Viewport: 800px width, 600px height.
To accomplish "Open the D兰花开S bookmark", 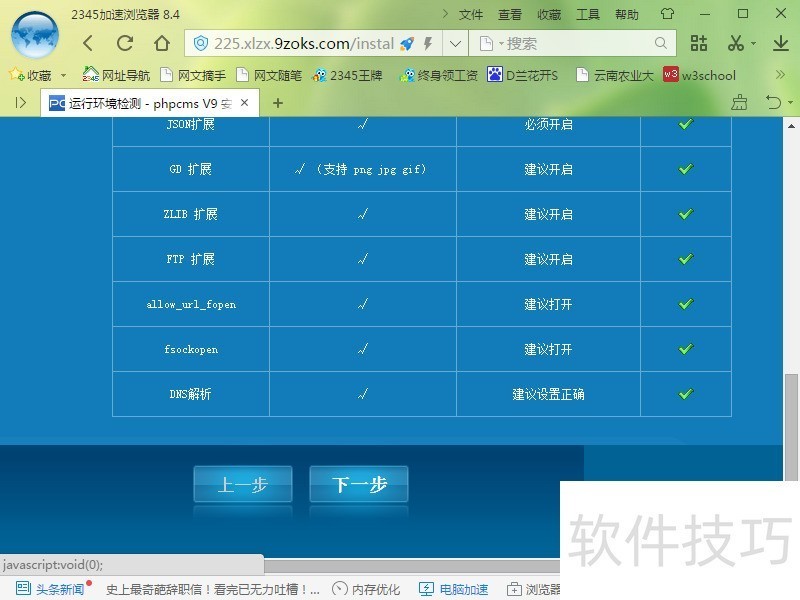I will [x=522, y=75].
